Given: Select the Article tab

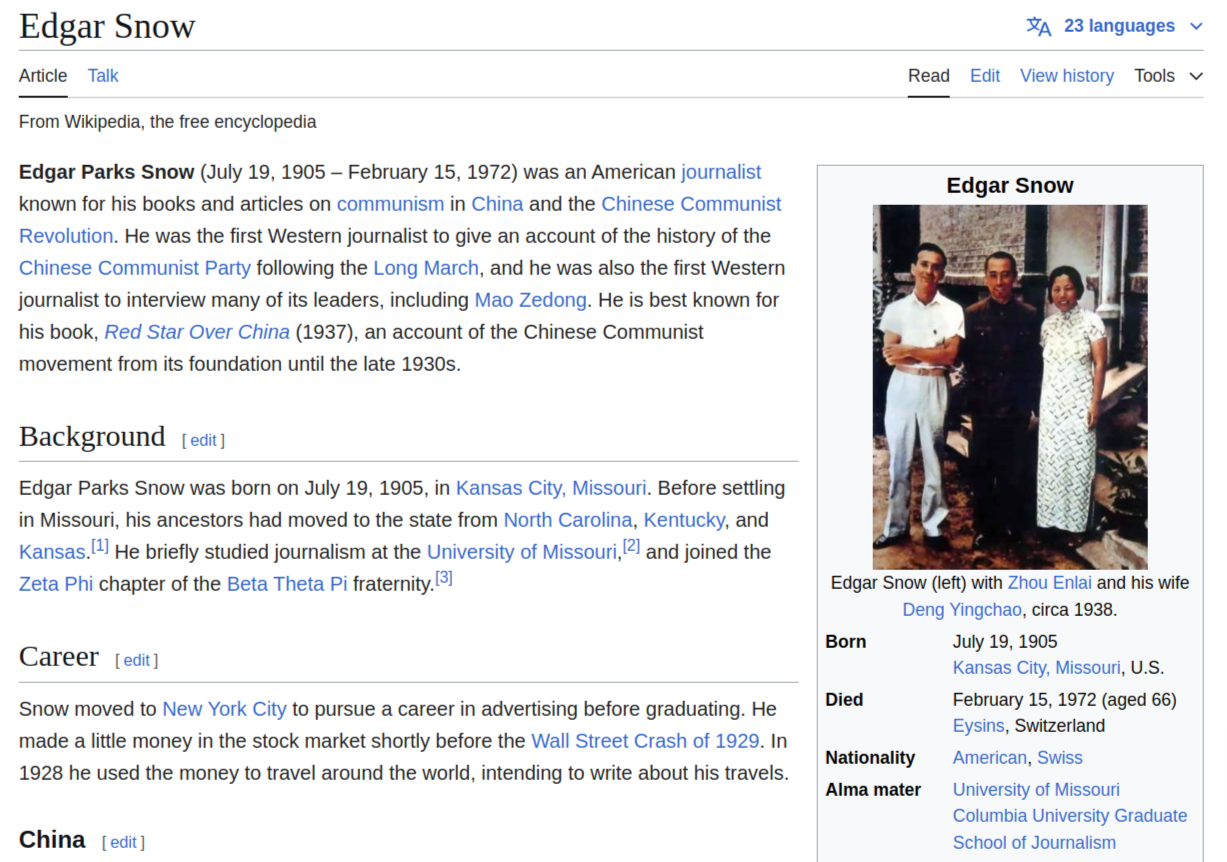Looking at the screenshot, I should point(43,76).
